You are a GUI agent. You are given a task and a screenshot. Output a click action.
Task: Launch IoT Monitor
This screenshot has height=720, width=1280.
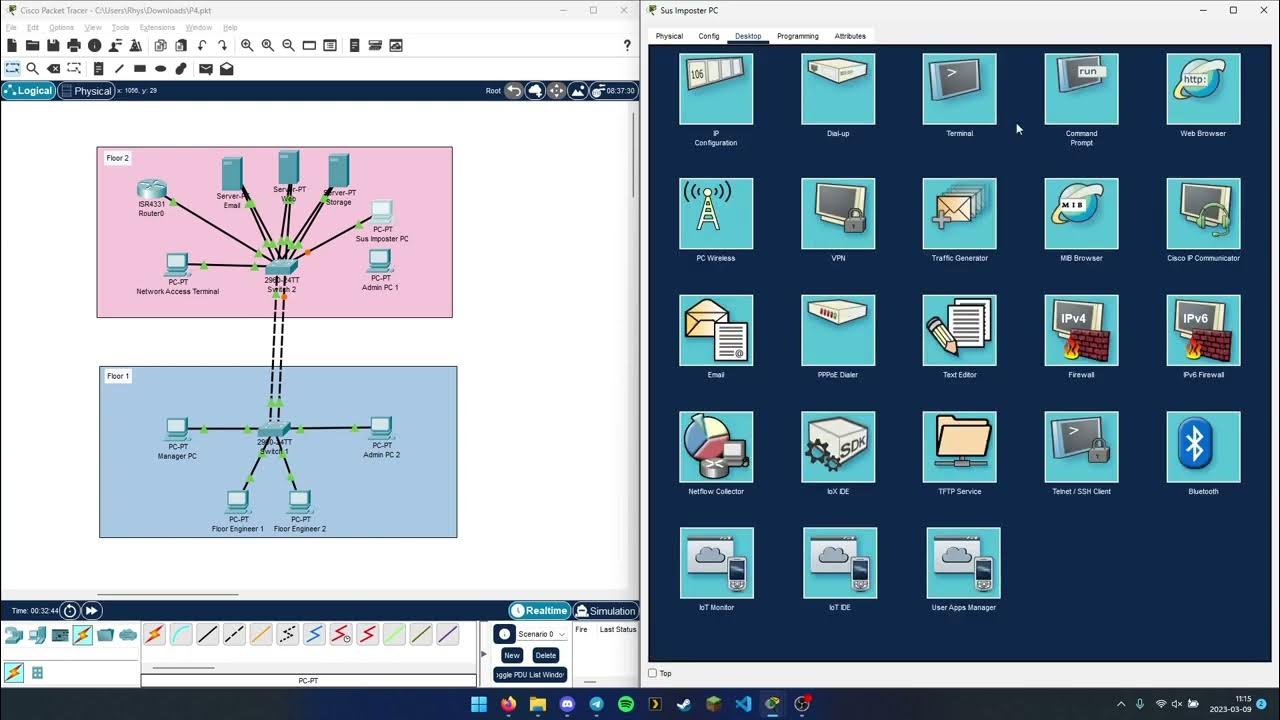(717, 563)
